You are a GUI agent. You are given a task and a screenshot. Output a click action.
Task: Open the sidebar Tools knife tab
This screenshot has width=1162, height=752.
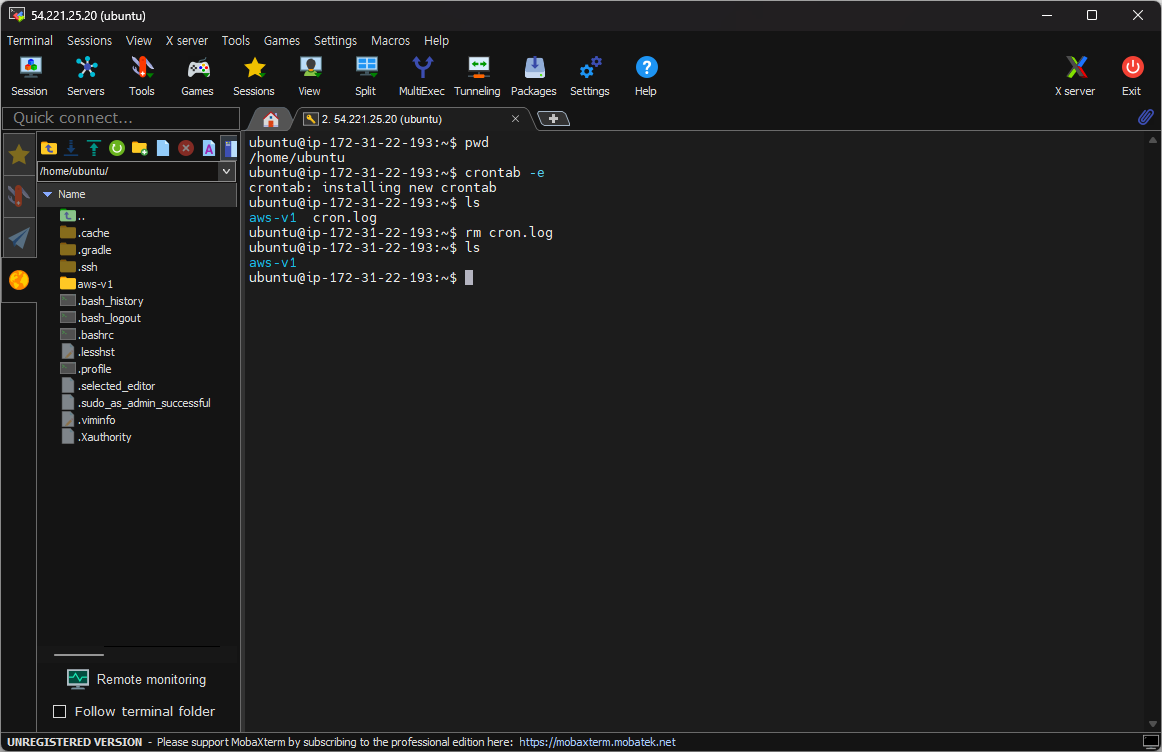point(19,196)
